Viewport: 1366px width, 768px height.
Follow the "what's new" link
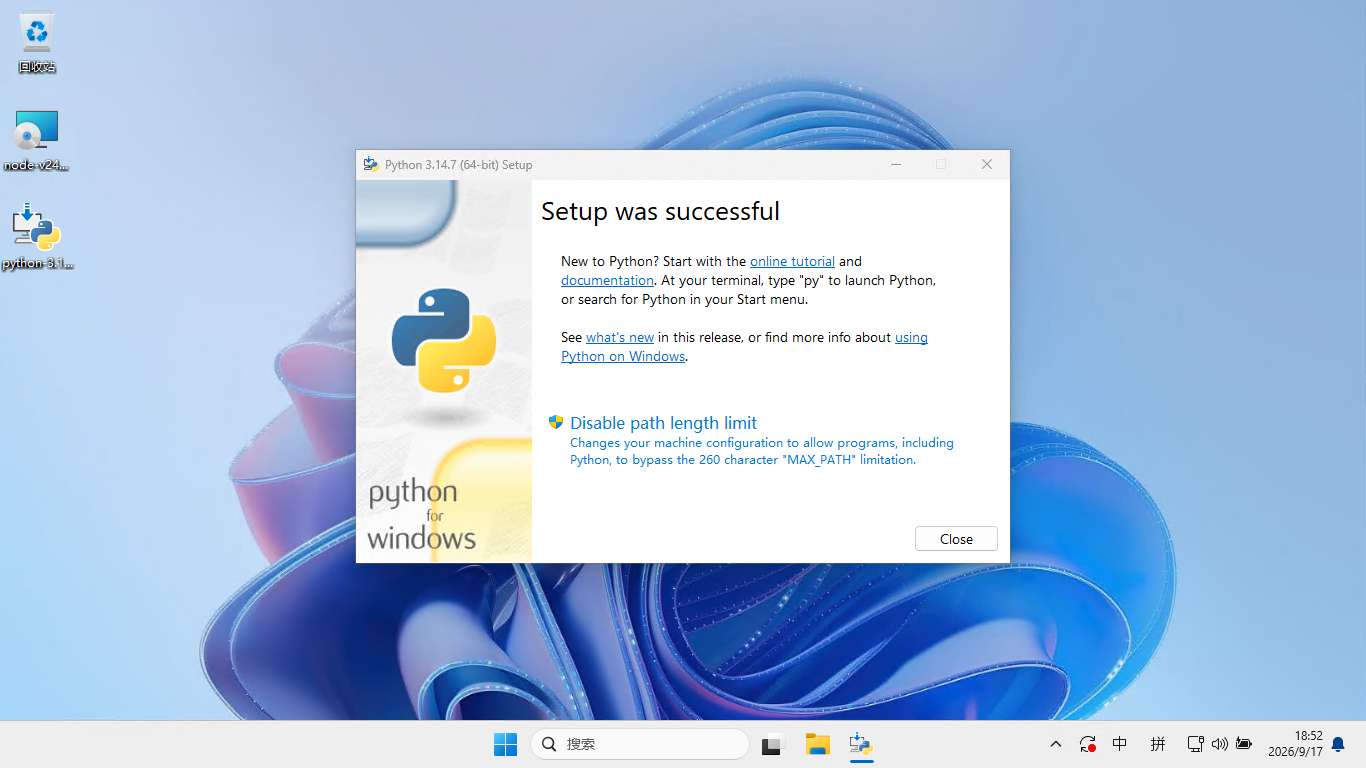click(x=620, y=338)
